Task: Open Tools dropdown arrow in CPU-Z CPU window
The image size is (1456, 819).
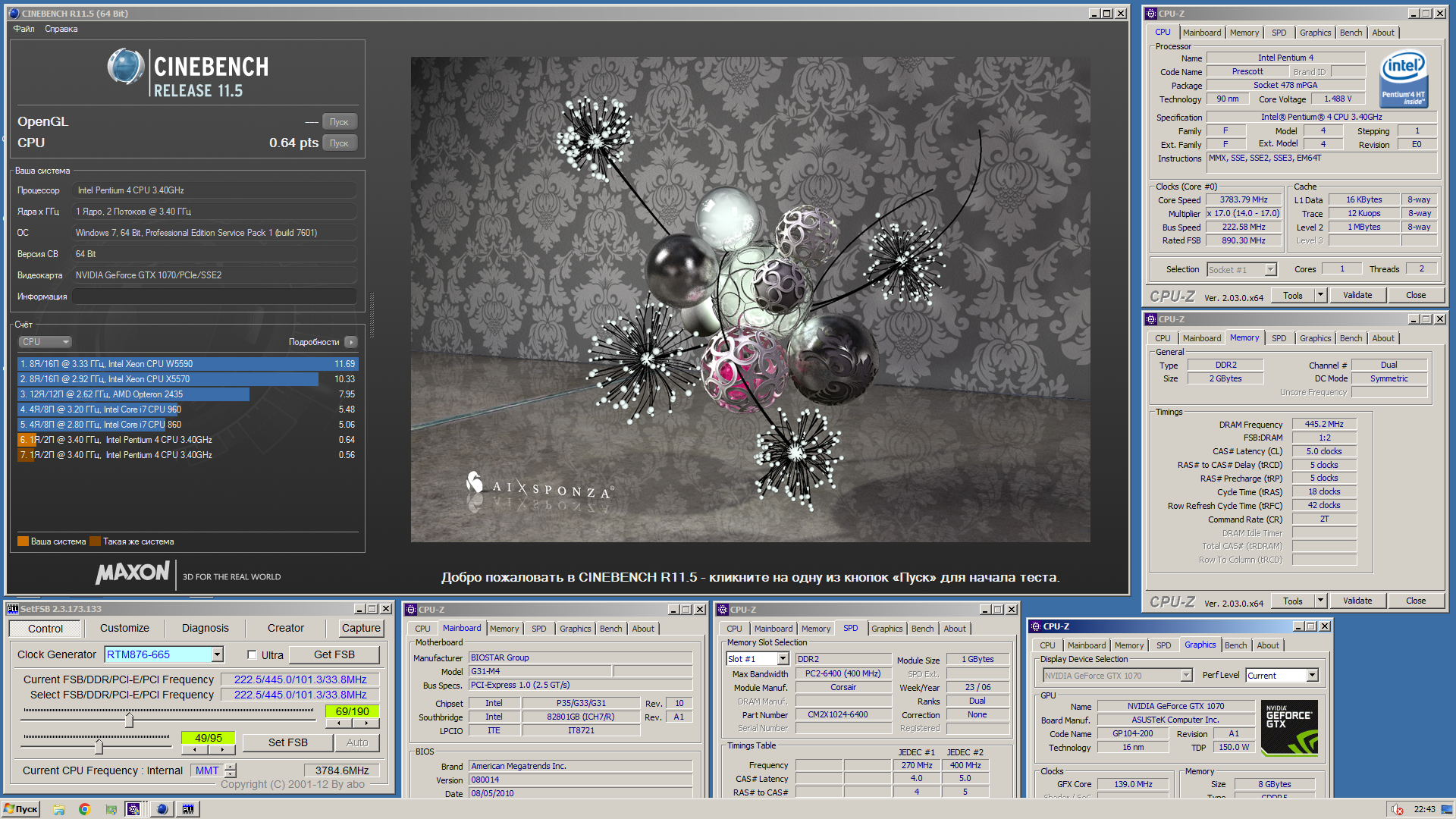Action: (1320, 295)
